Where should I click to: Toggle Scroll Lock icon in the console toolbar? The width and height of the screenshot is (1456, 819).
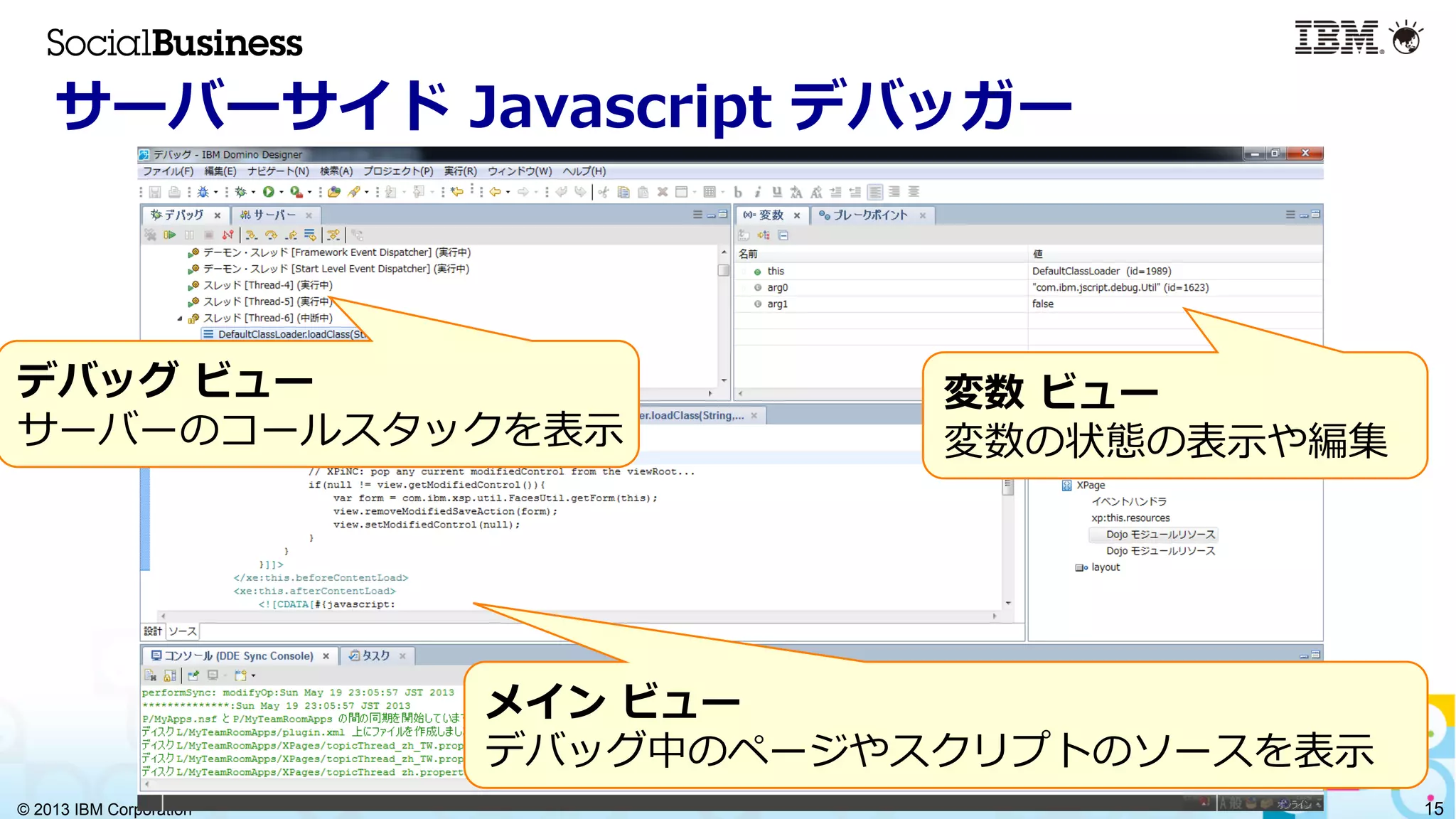tap(170, 675)
